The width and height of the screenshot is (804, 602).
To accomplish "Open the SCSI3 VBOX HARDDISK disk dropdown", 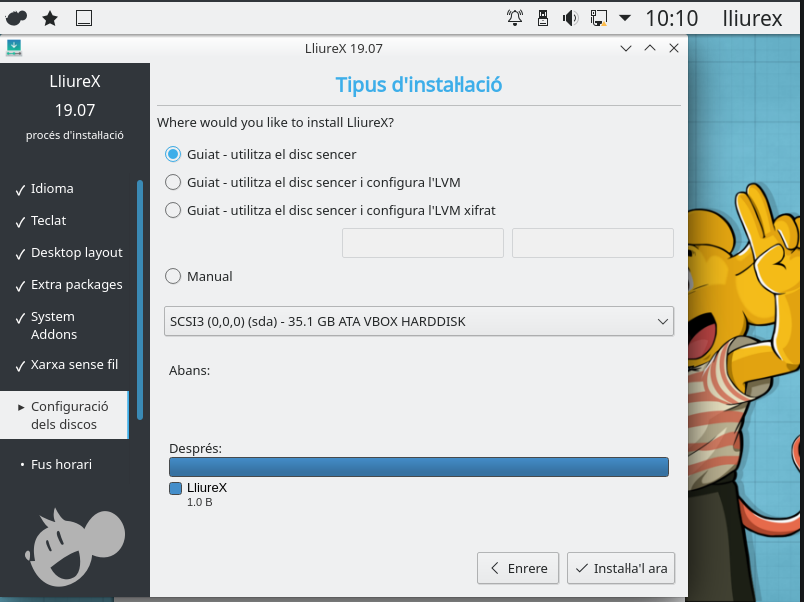I will [x=418, y=321].
